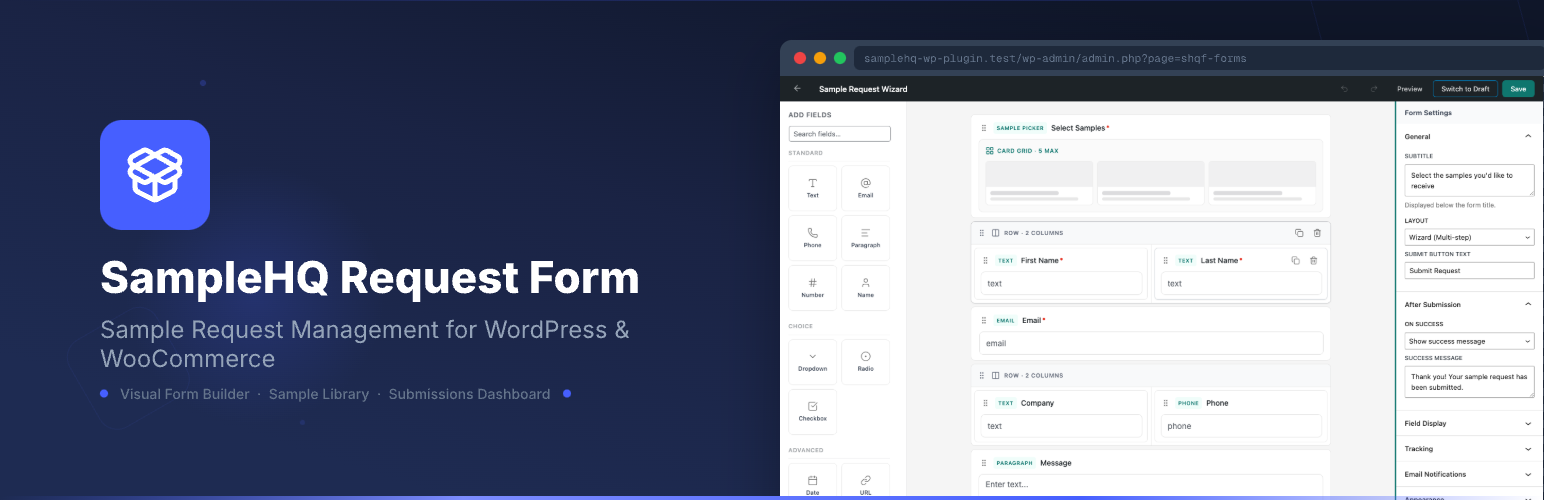Add a Checkbox field from Choice section

click(812, 412)
